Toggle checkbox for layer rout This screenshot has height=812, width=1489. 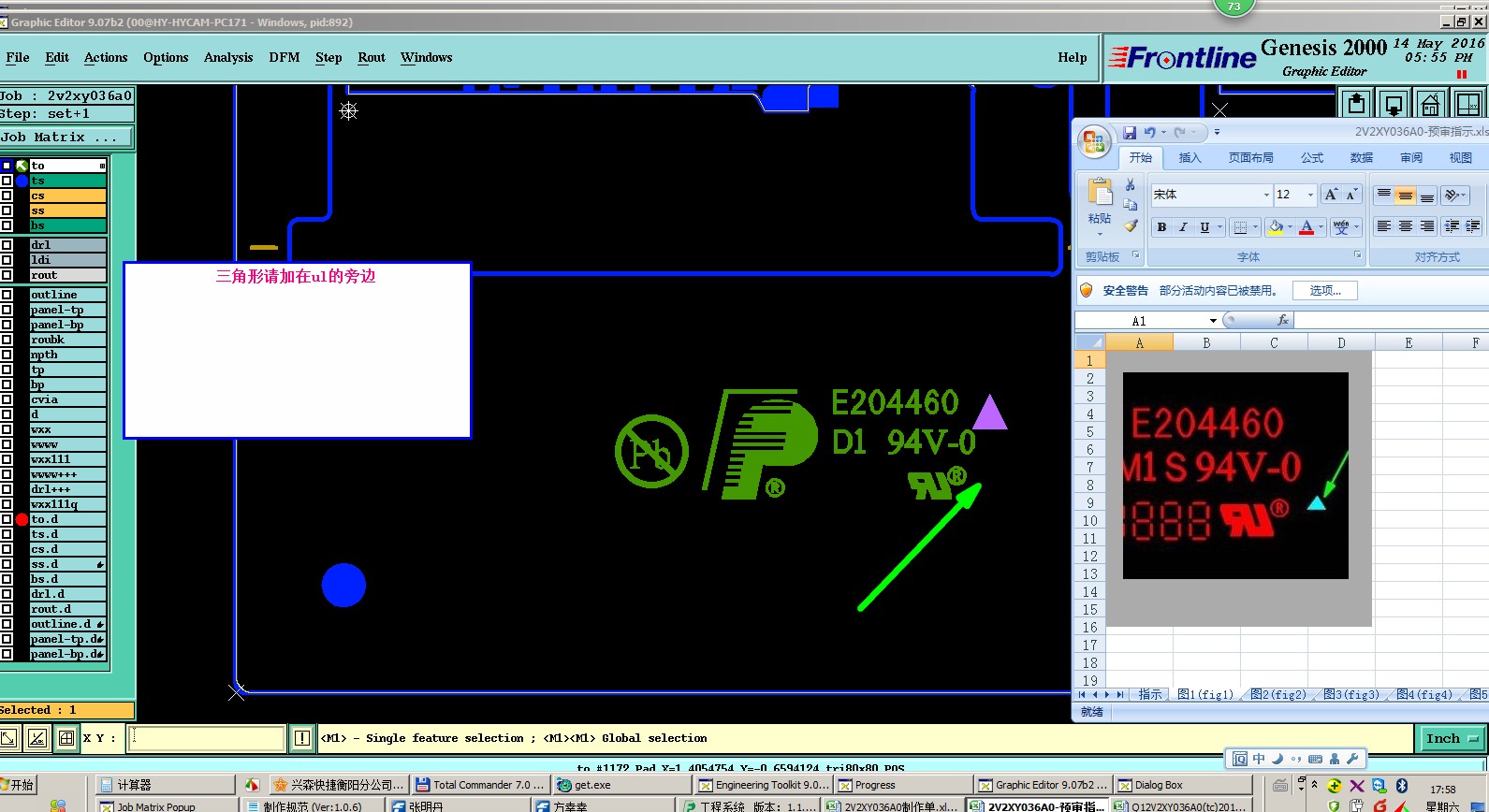click(x=7, y=275)
